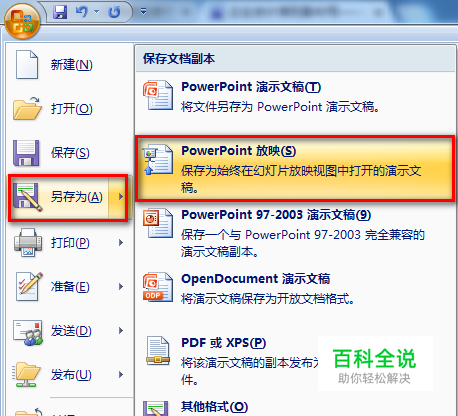Expand the 发送(D) submenu arrow
458x416 pixels.
coord(121,331)
